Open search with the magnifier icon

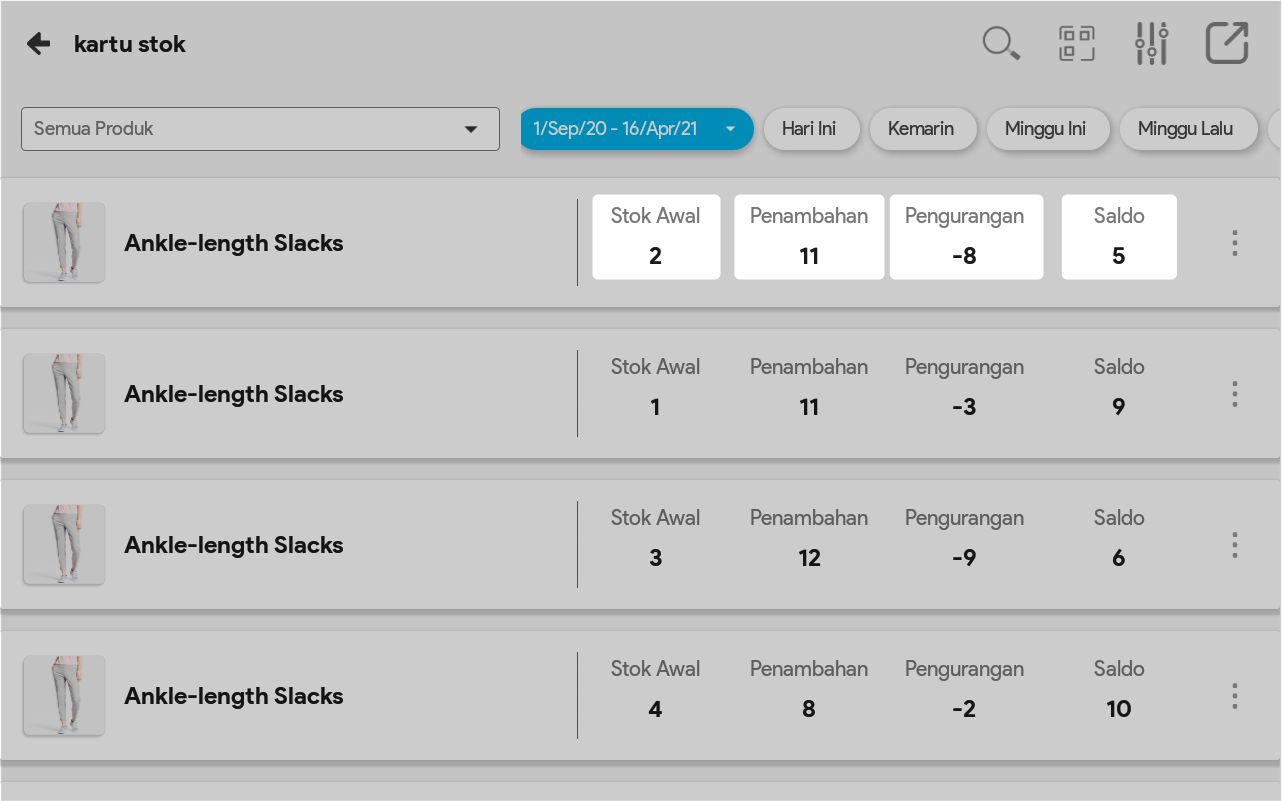1000,44
